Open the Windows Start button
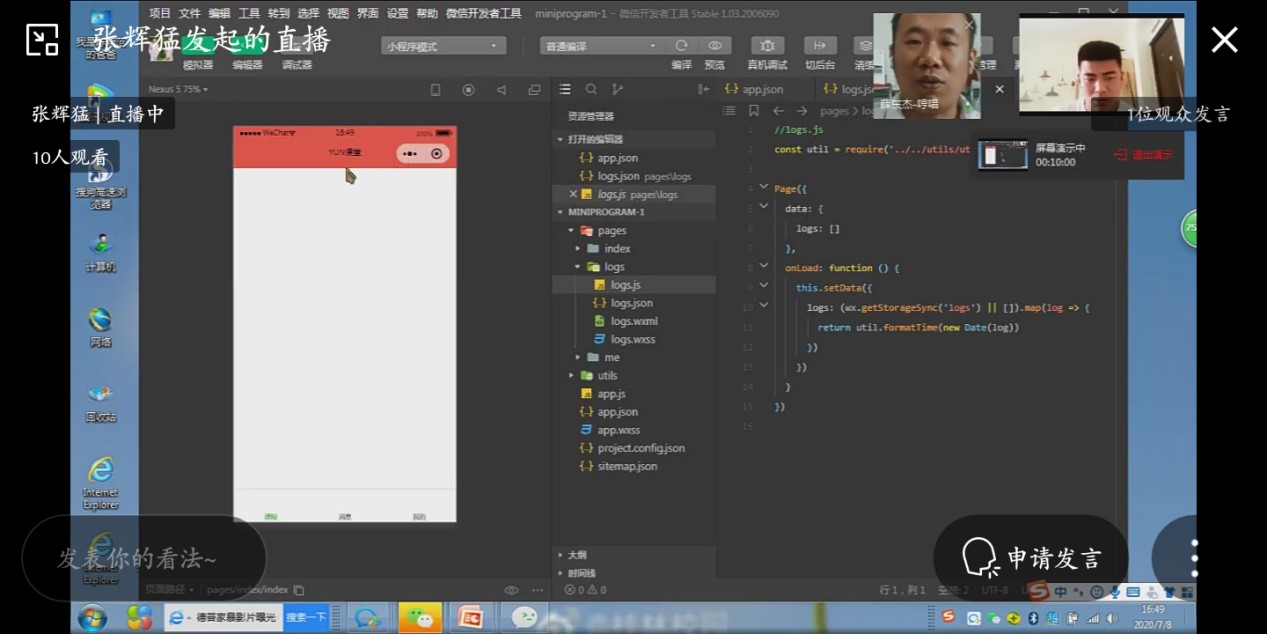 (92, 617)
